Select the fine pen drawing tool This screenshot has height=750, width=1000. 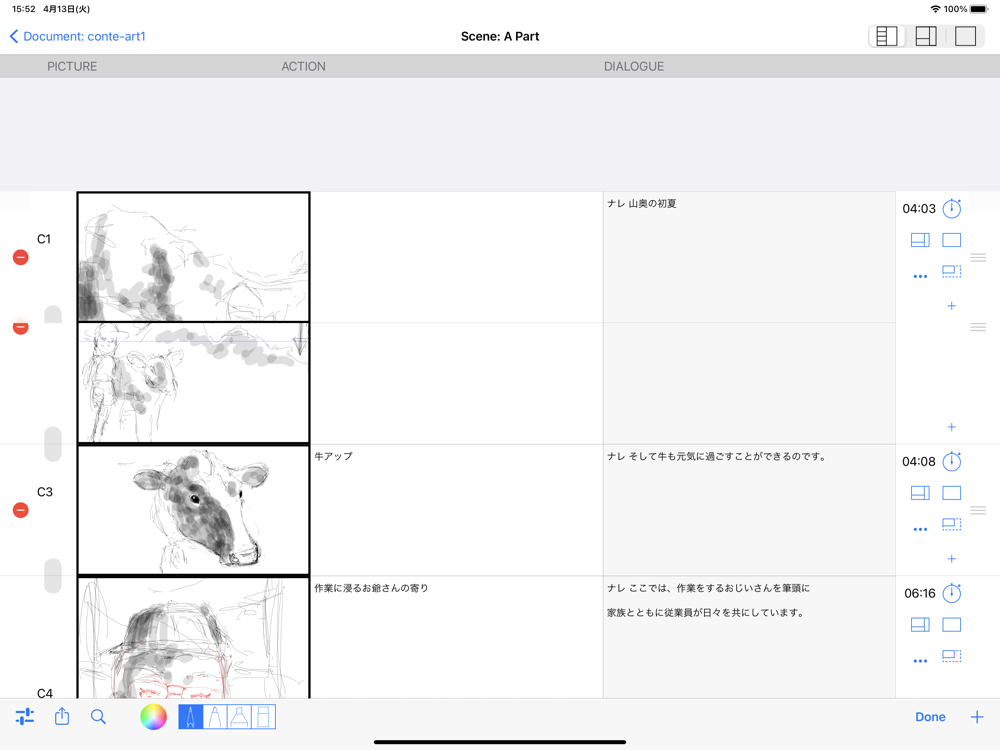coord(191,717)
